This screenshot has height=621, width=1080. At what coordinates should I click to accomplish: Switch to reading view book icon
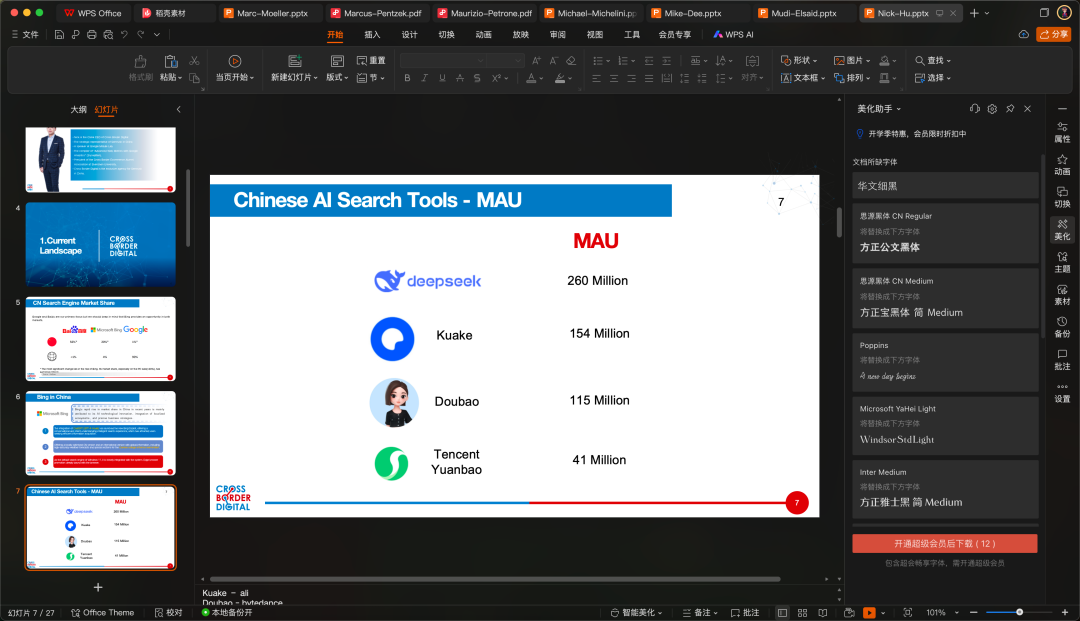click(822, 613)
